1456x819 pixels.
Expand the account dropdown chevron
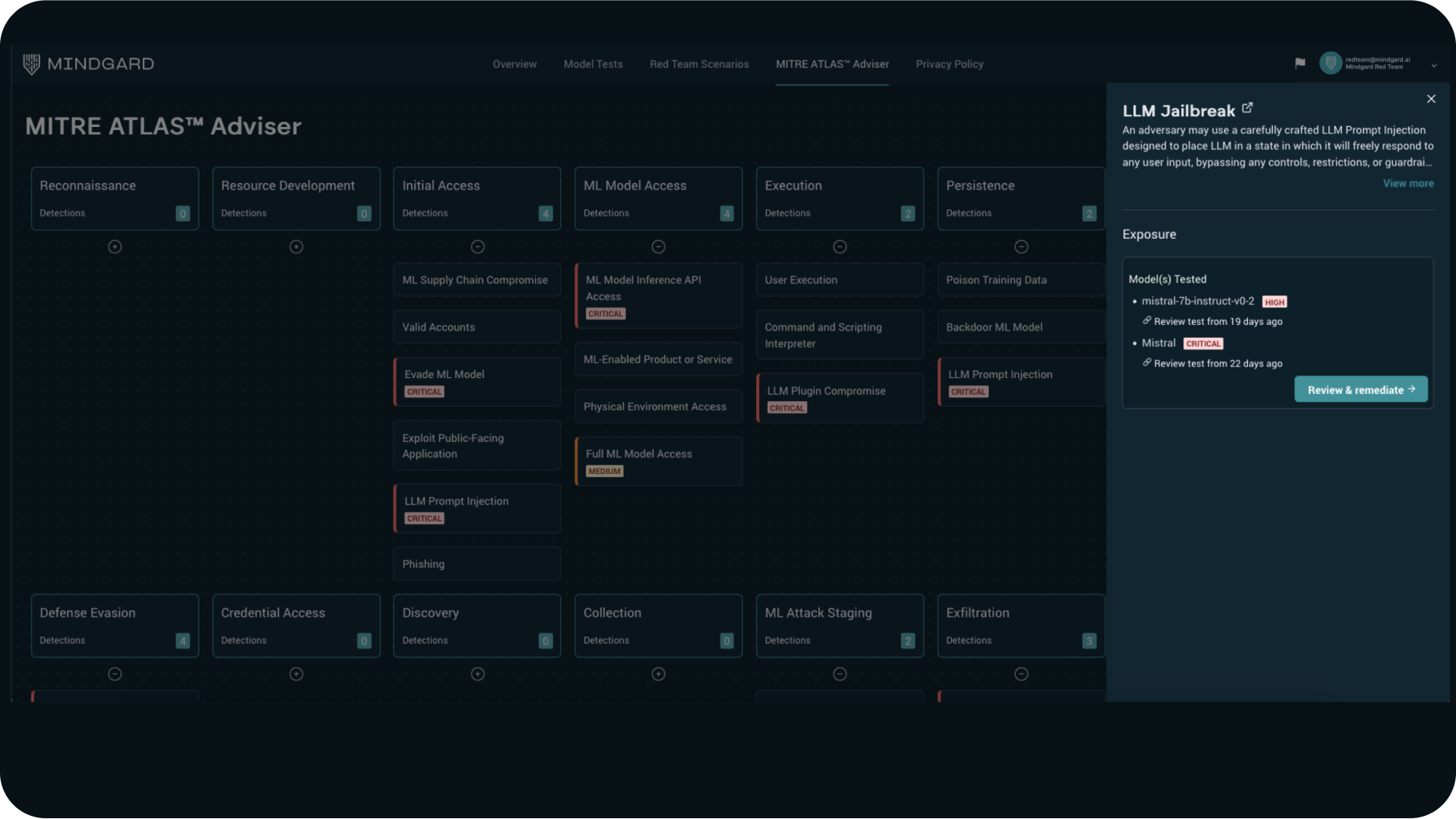tap(1434, 65)
